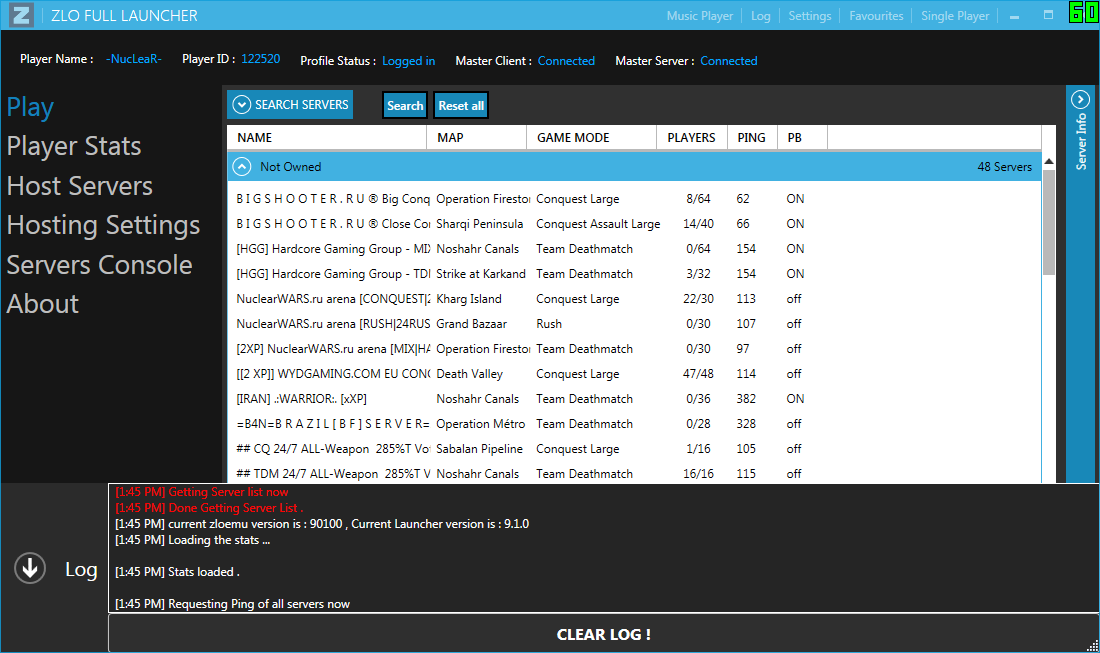Image resolution: width=1100 pixels, height=653 pixels.
Task: Click the 47/48 players cell
Action: (x=698, y=374)
